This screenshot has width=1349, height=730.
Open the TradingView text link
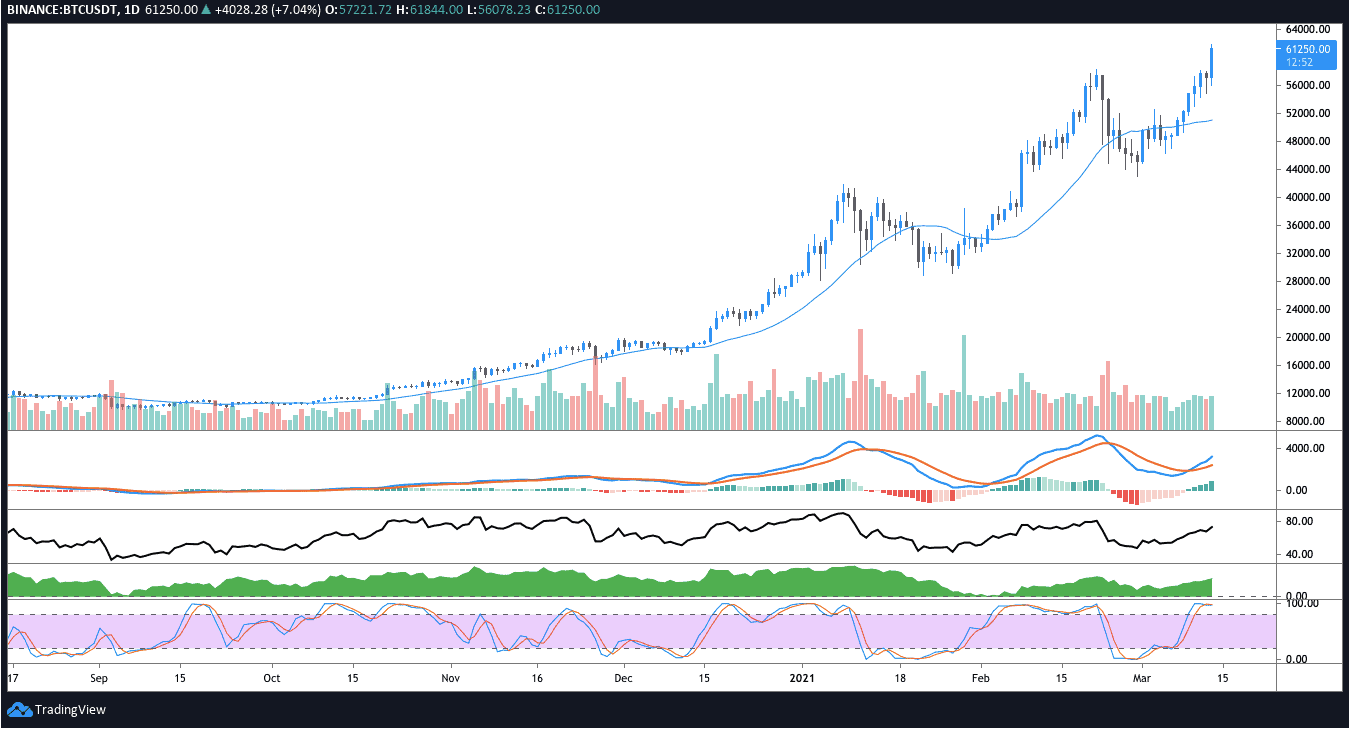click(70, 710)
